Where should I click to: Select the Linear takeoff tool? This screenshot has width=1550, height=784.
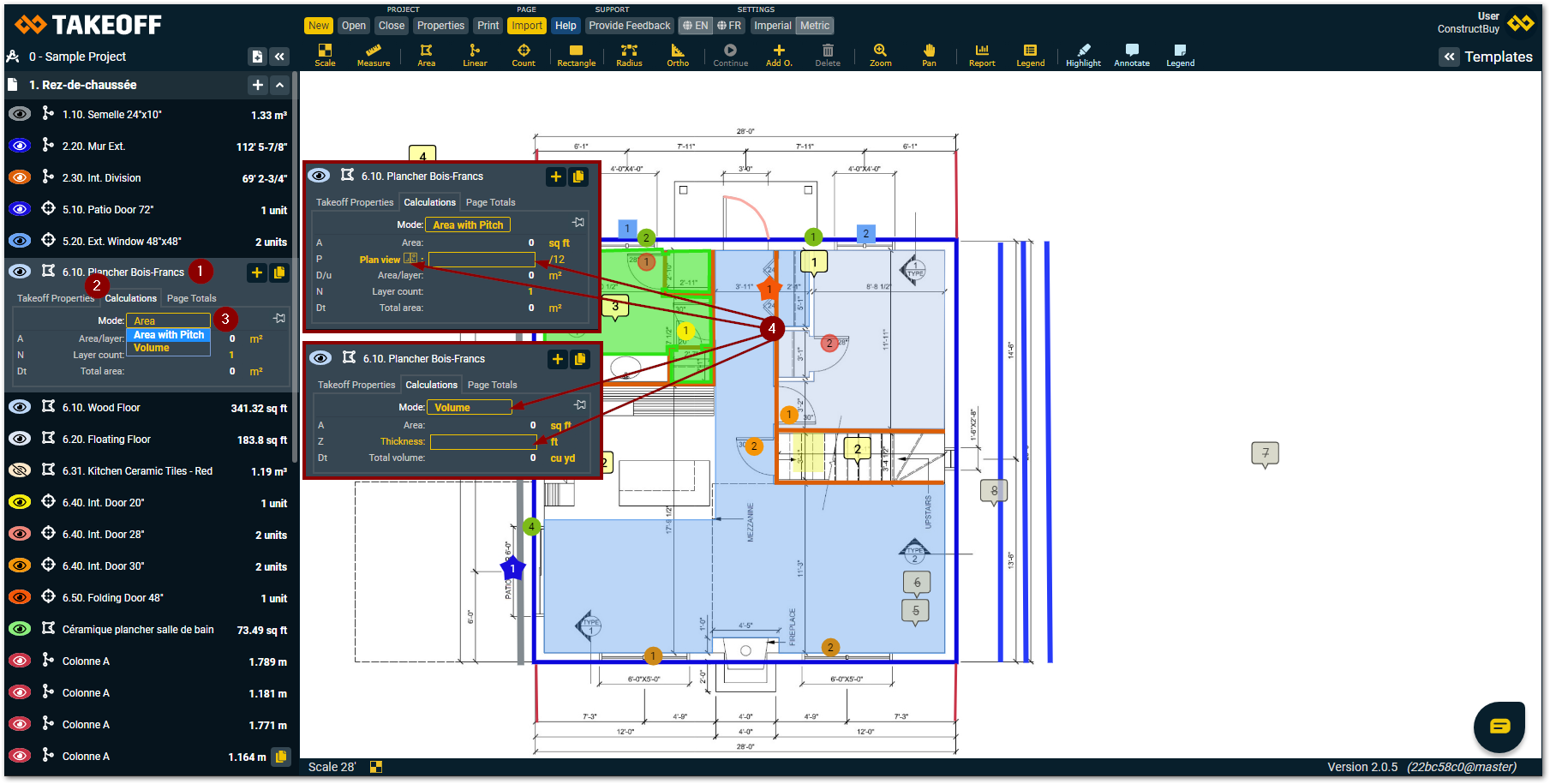point(475,55)
